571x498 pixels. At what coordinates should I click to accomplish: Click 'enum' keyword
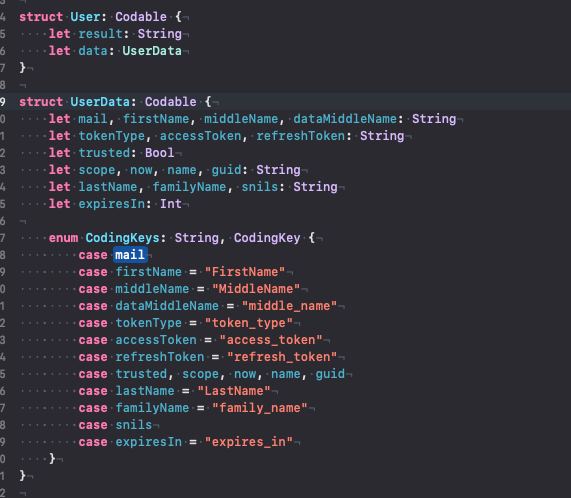pos(63,238)
